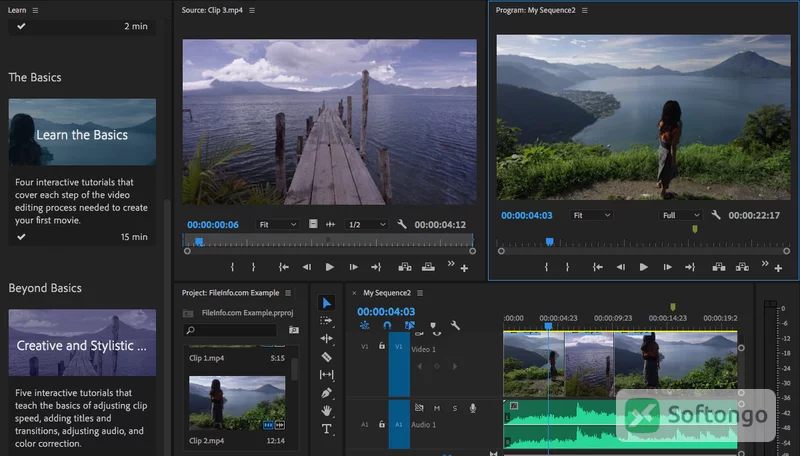The width and height of the screenshot is (800, 456).
Task: Open Source monitor settings wrench
Action: coord(402,224)
